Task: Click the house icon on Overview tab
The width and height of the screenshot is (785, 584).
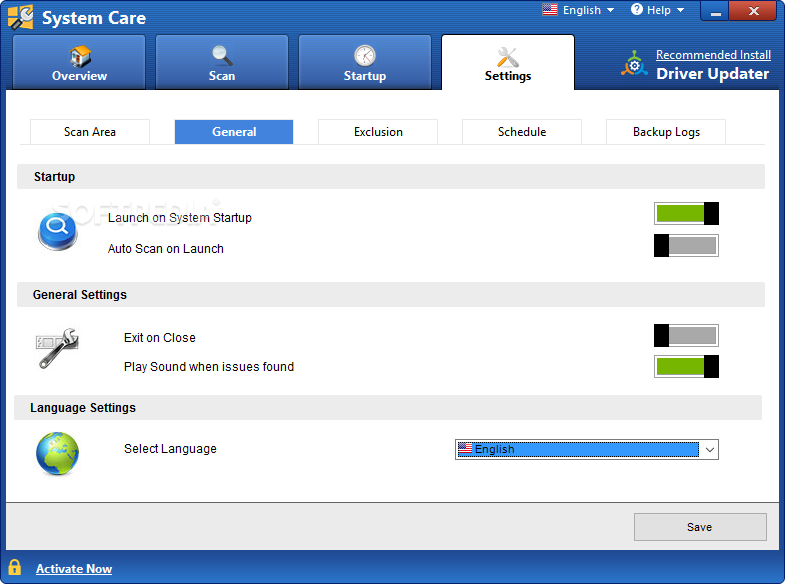Action: (x=80, y=56)
